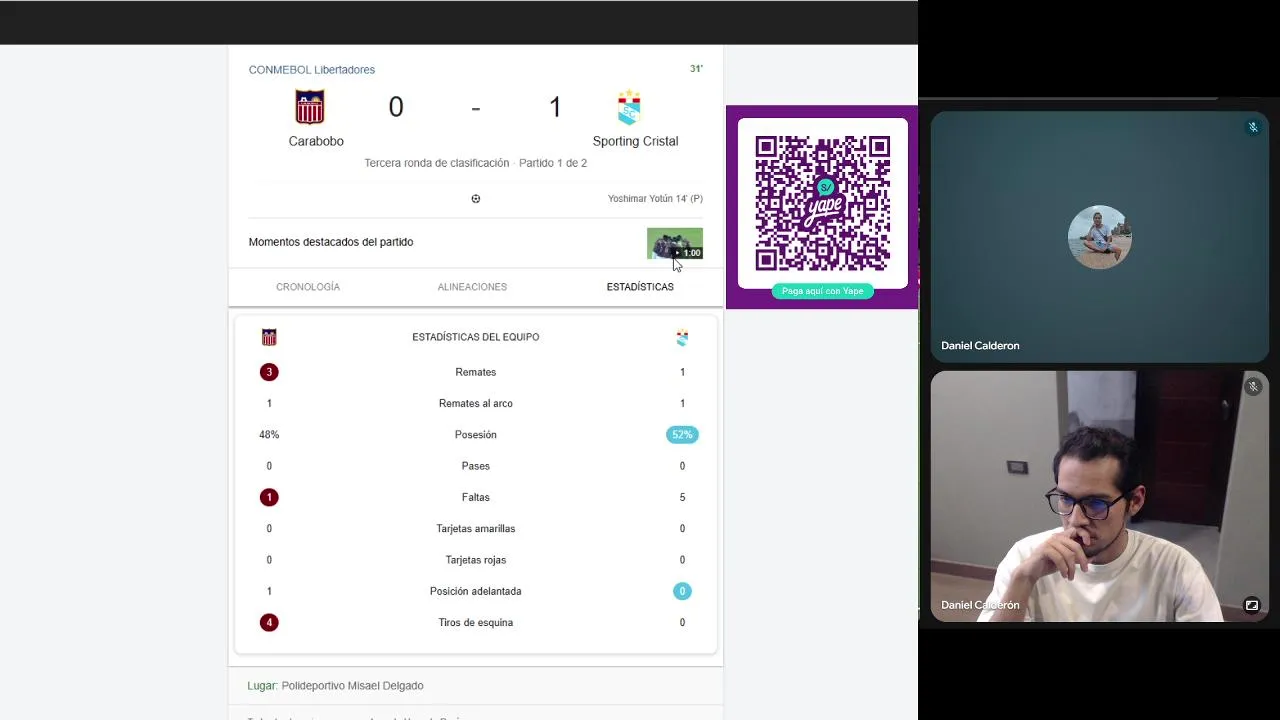Click Yoshimar Yotún 14' (P) goal entry

(x=655, y=199)
